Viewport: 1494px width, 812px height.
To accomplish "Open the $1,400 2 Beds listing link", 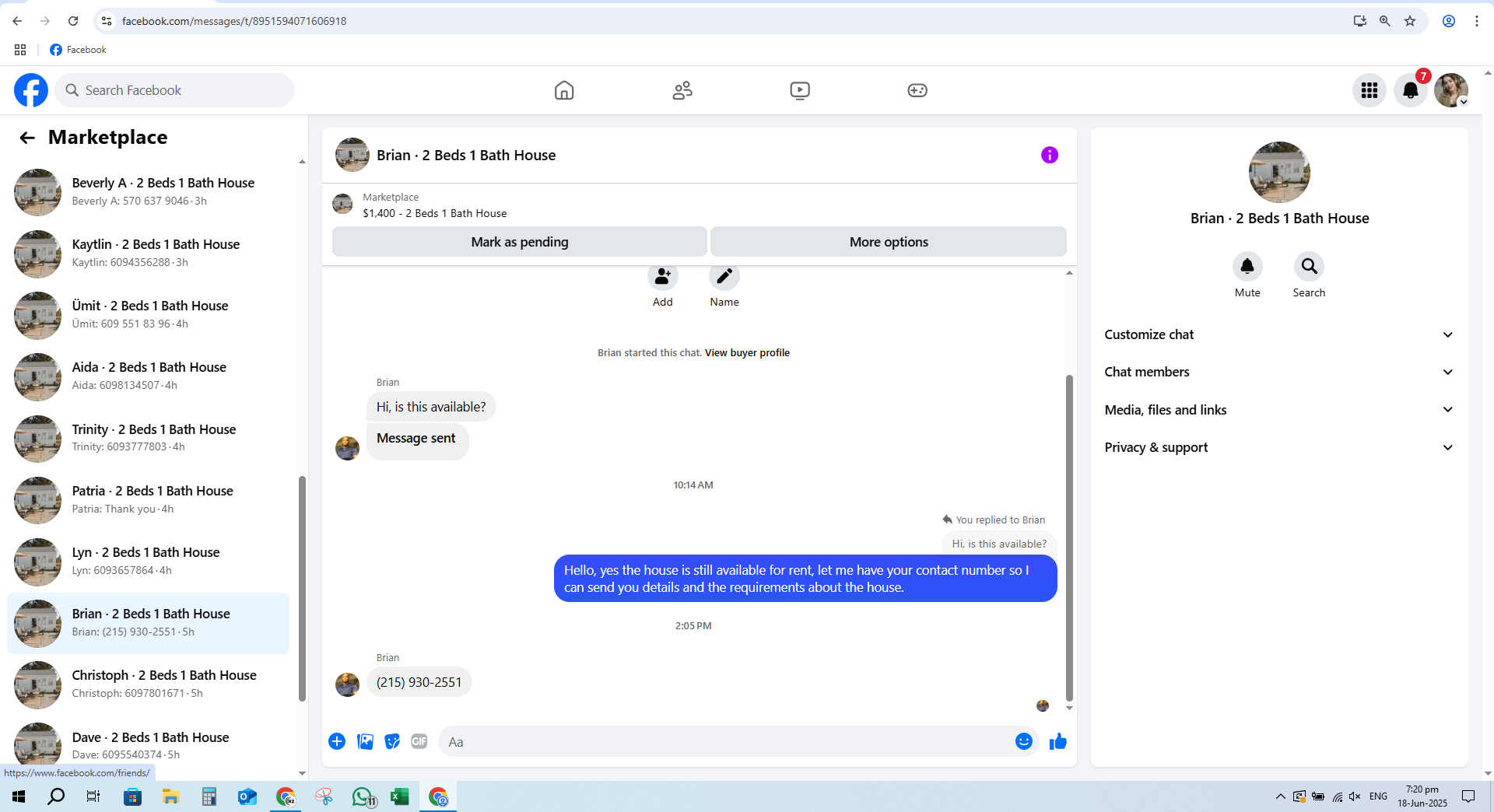I will [x=434, y=213].
